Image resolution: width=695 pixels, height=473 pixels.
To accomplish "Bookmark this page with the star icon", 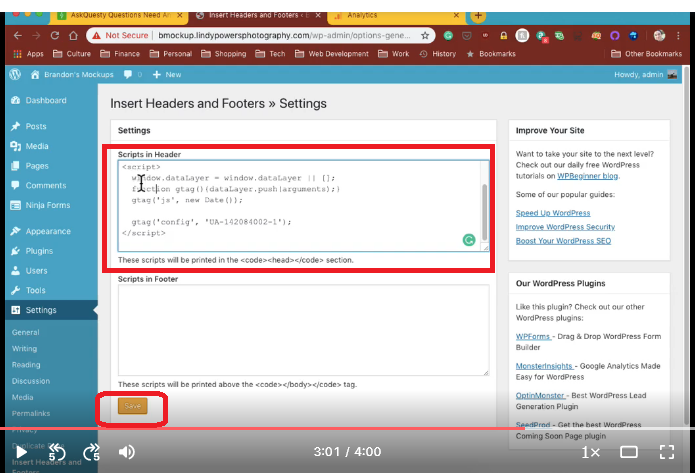I will coord(425,35).
